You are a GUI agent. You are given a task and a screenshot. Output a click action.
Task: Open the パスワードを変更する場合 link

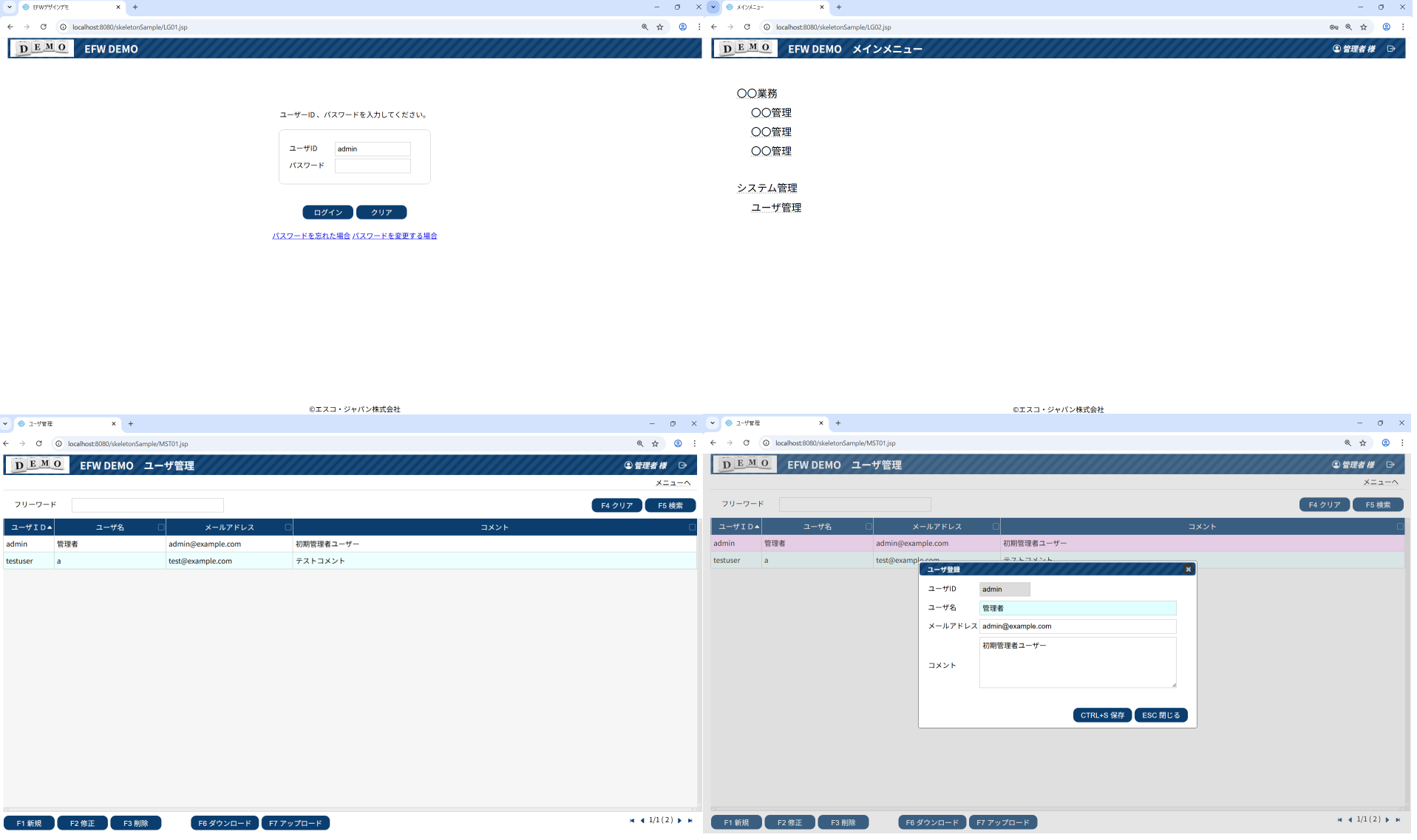pyautogui.click(x=395, y=236)
